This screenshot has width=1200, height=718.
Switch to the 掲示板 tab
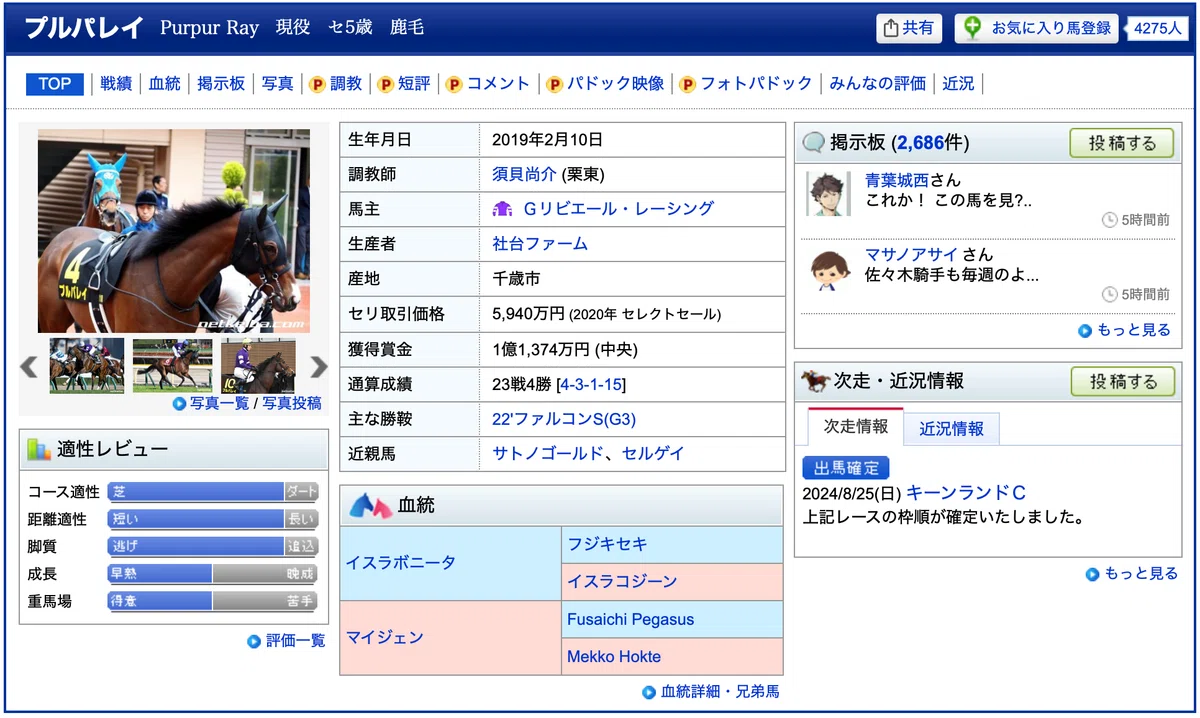[221, 84]
